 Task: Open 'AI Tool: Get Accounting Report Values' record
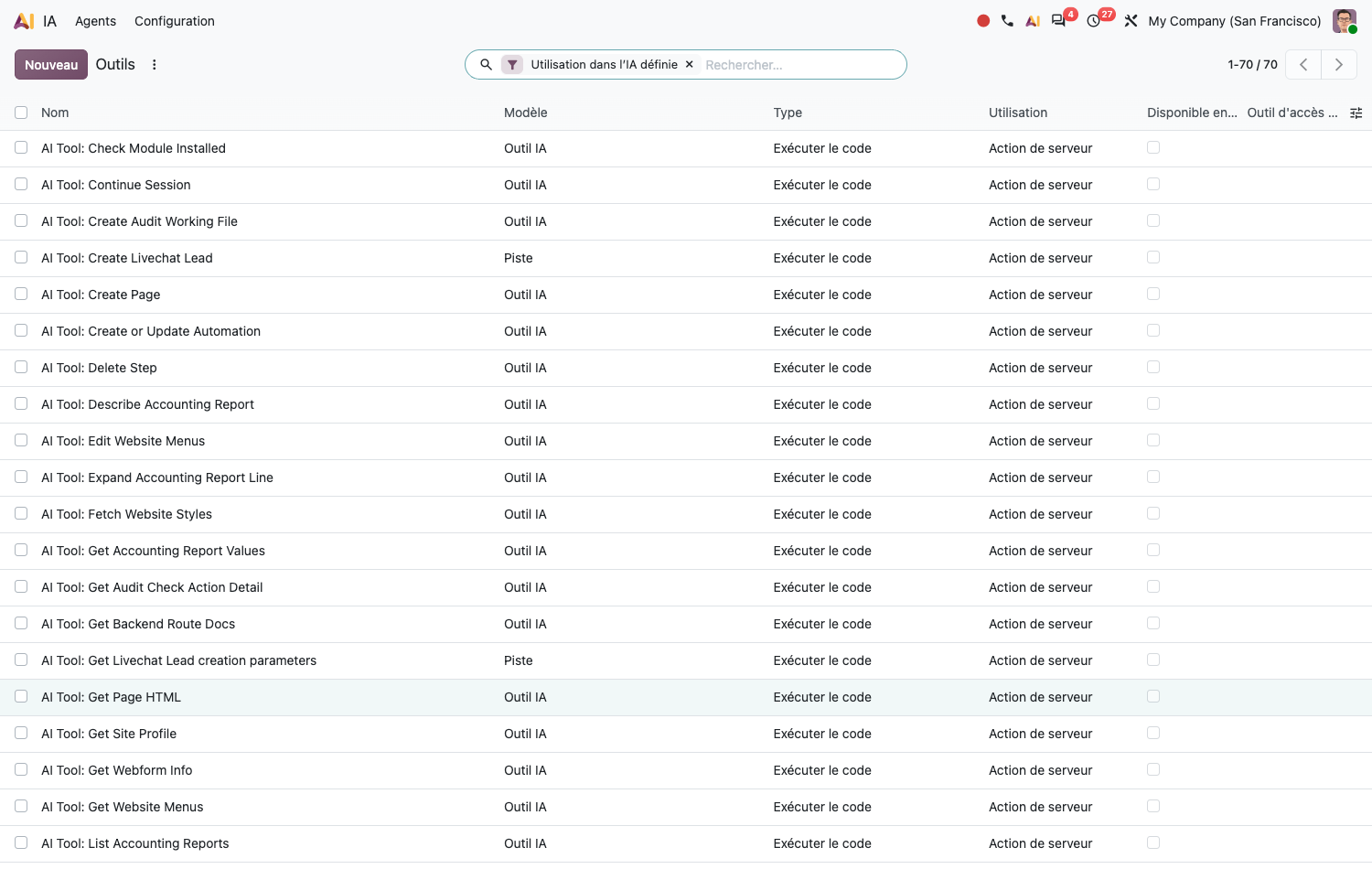(153, 551)
